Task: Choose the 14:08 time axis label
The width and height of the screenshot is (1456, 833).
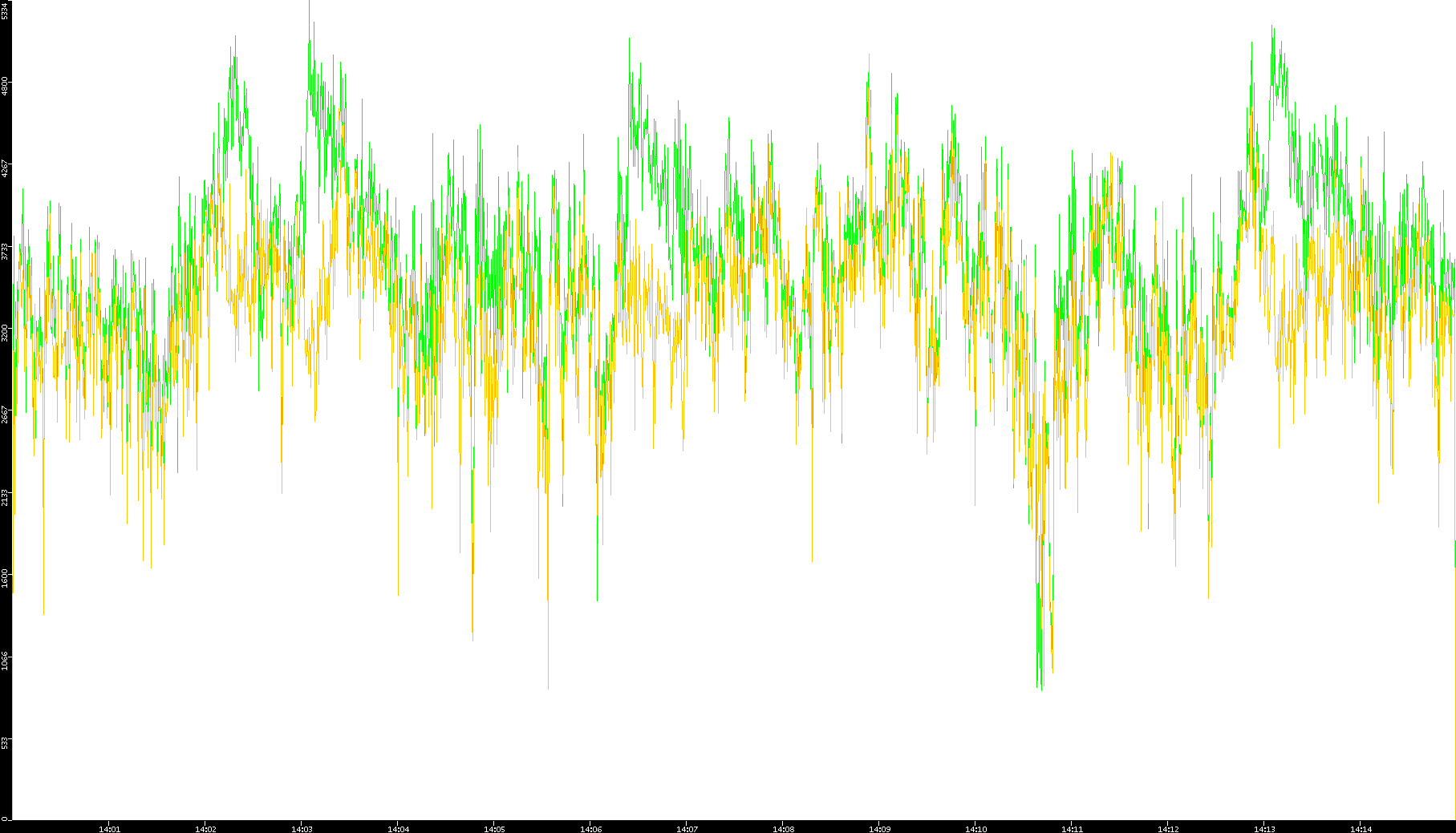Action: pyautogui.click(x=783, y=829)
